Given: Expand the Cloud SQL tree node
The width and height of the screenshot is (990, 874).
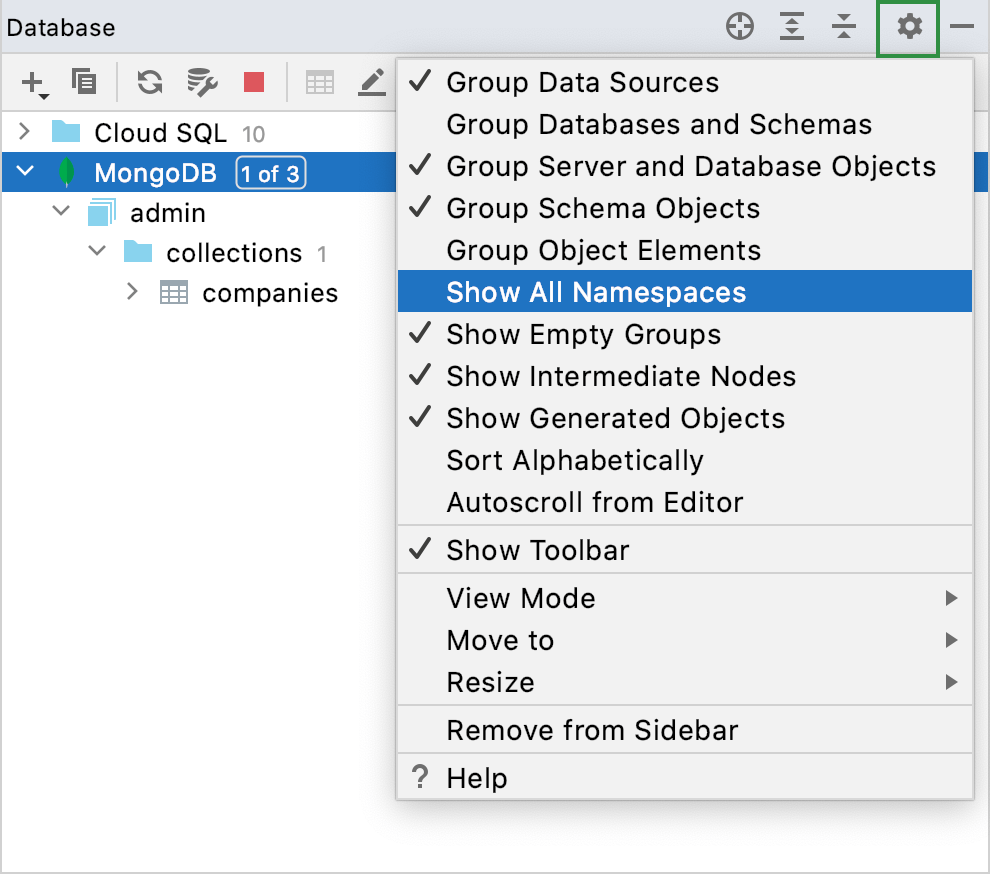Looking at the screenshot, I should click(24, 131).
